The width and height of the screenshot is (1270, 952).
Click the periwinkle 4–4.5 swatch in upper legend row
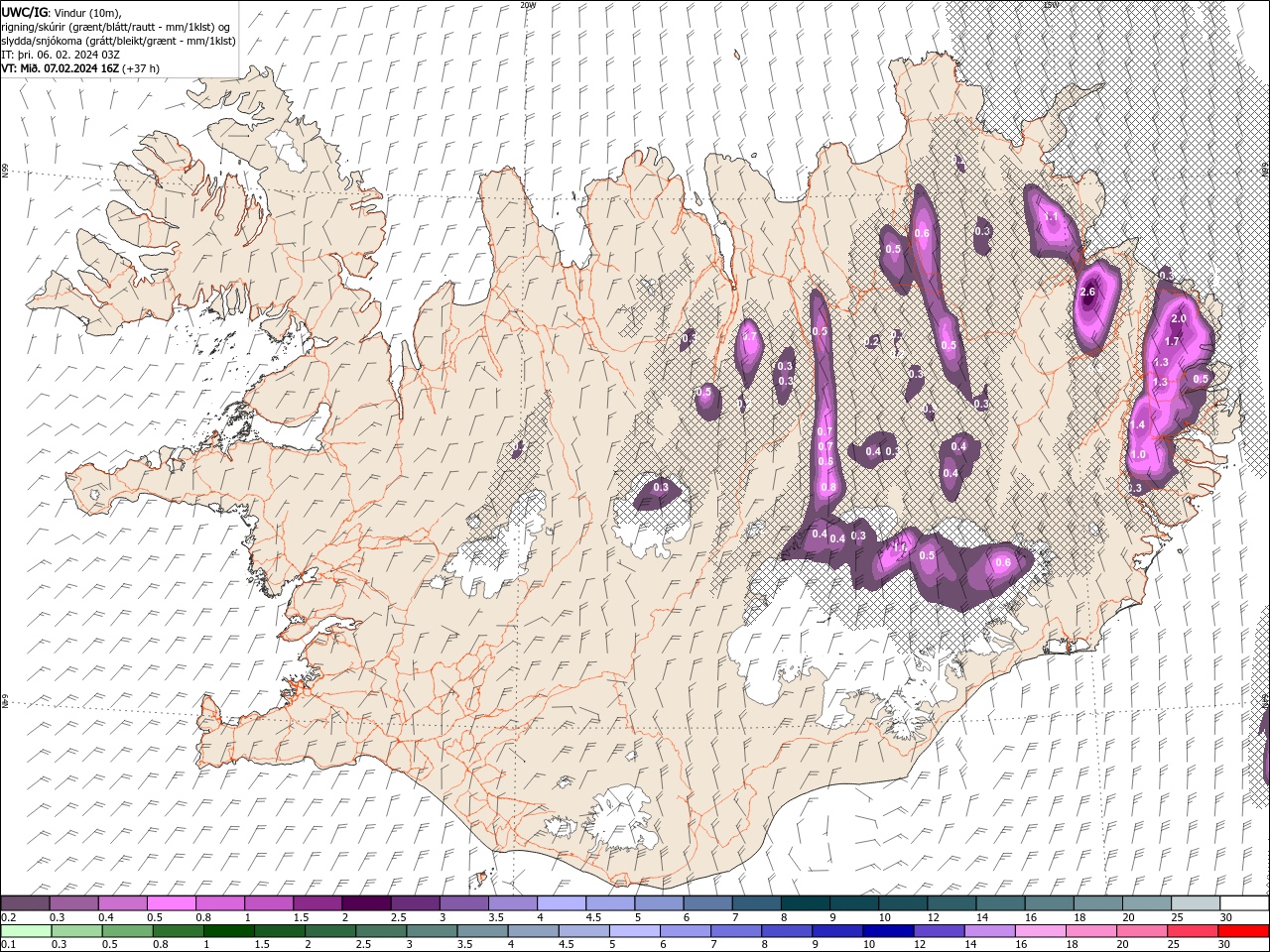click(561, 903)
